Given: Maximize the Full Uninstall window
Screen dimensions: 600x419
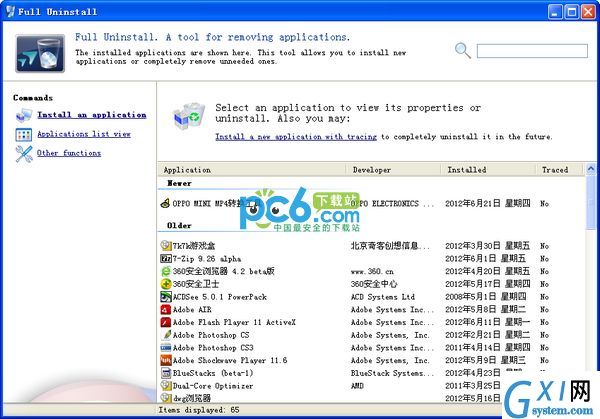Looking at the screenshot, I should tap(572, 12).
